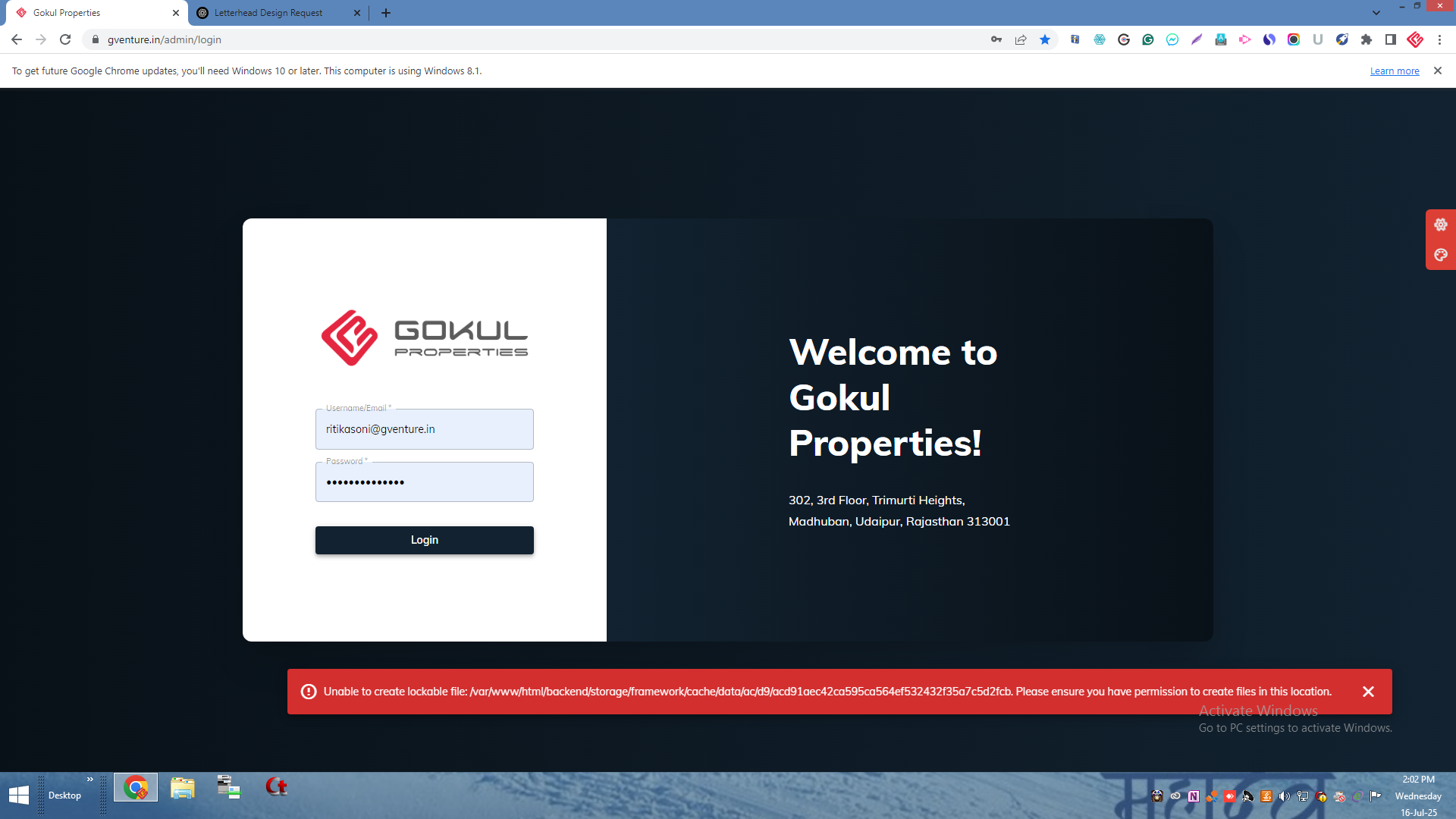
Task: Switch to Letterhead Design Request tab
Action: [x=268, y=13]
